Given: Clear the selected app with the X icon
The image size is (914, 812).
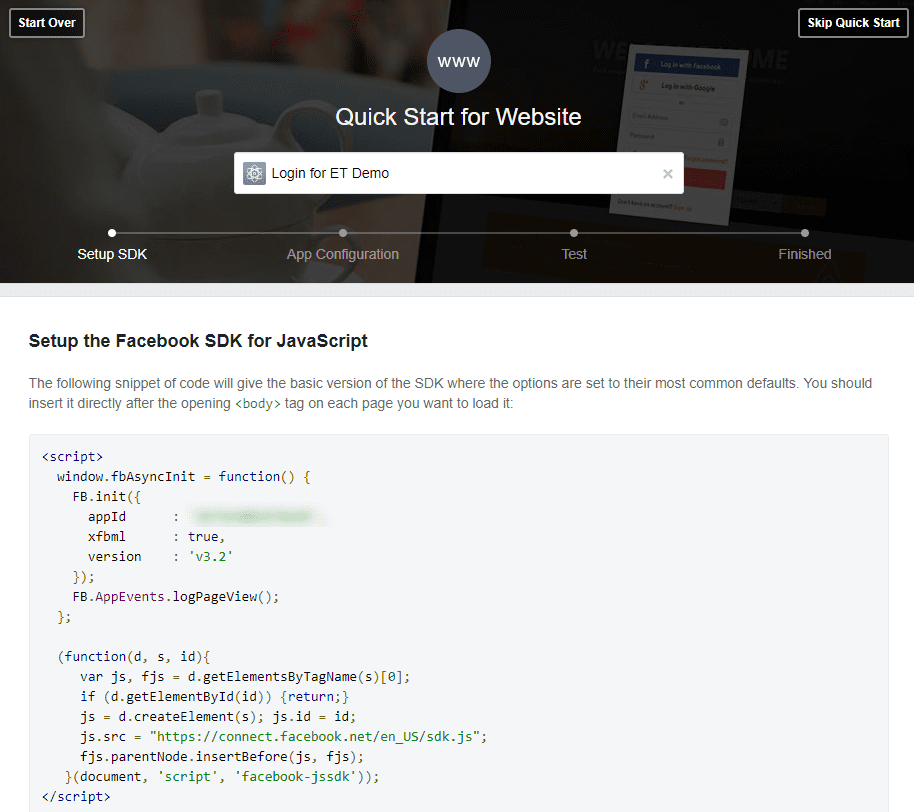Looking at the screenshot, I should [668, 174].
